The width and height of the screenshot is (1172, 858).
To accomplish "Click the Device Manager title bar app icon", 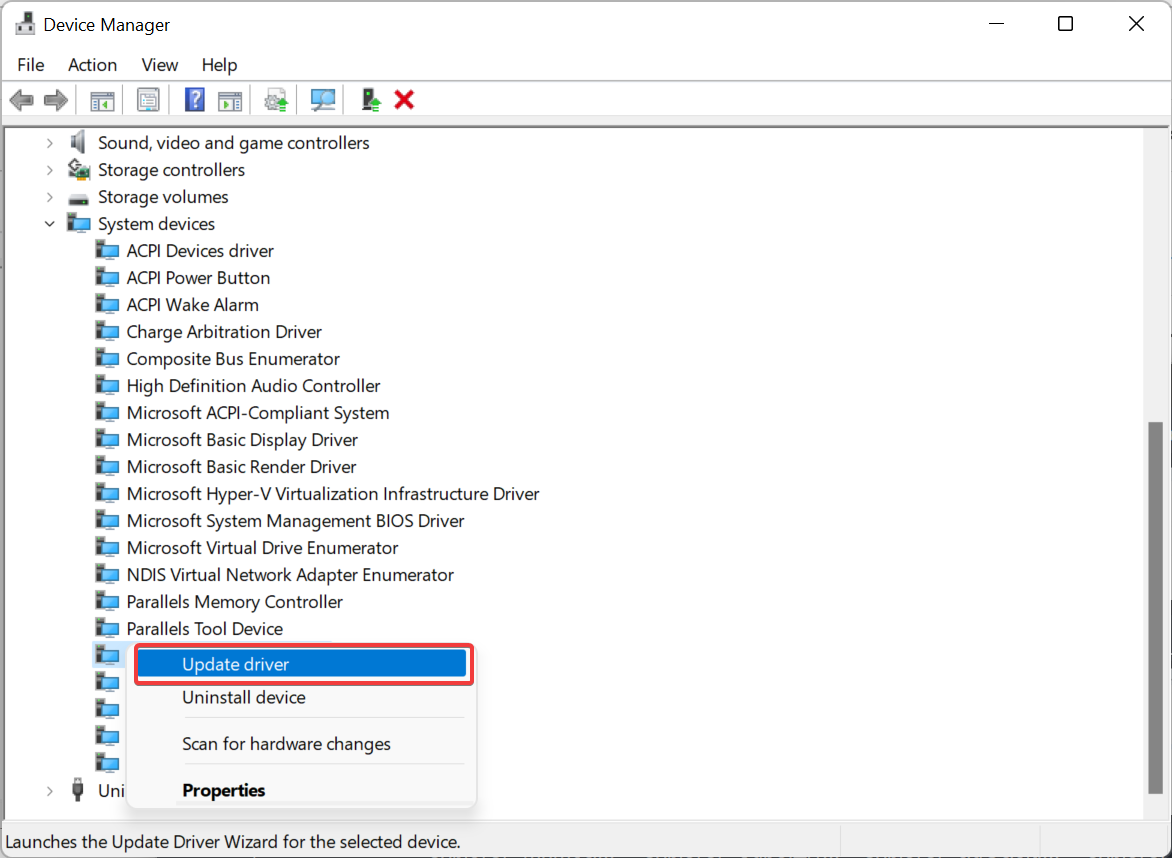I will pos(25,25).
